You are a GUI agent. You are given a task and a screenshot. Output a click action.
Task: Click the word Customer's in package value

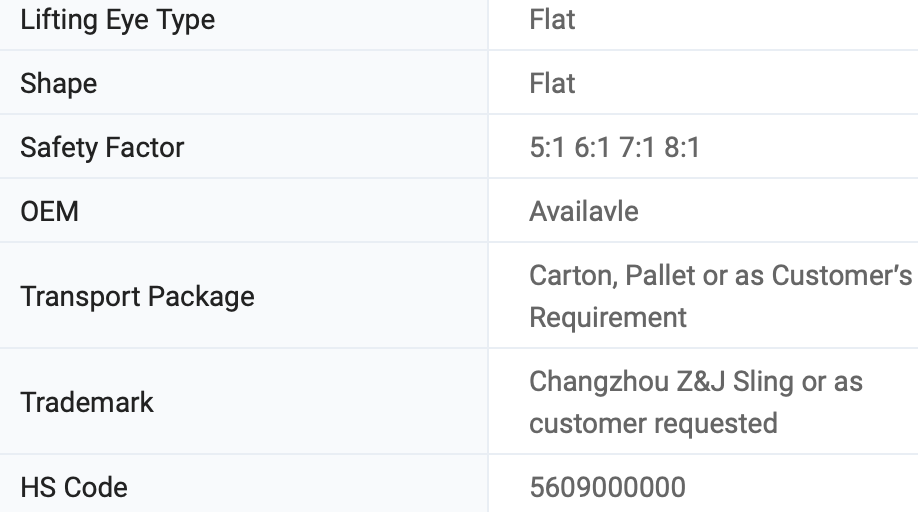(842, 275)
